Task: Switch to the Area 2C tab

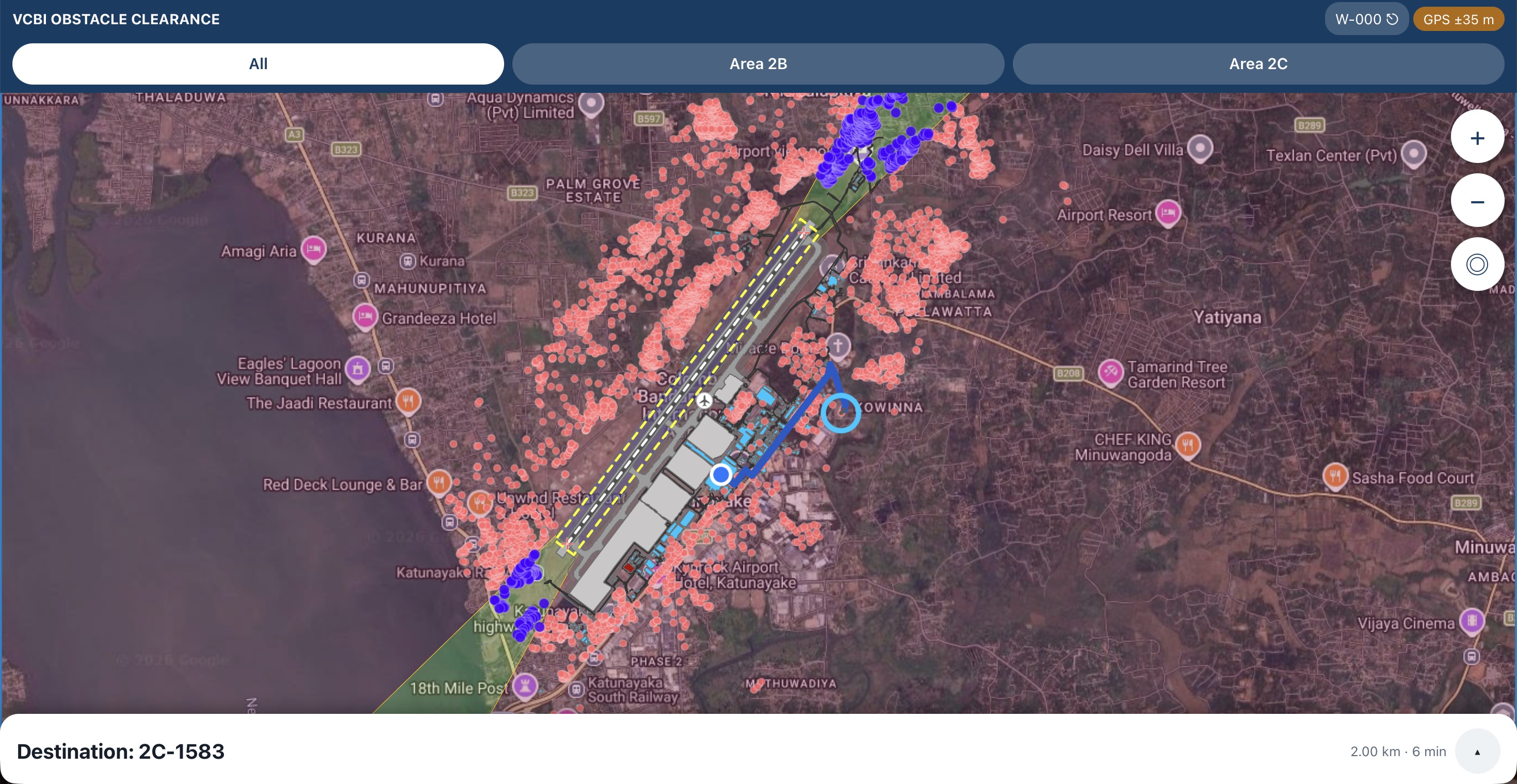Action: (1258, 63)
